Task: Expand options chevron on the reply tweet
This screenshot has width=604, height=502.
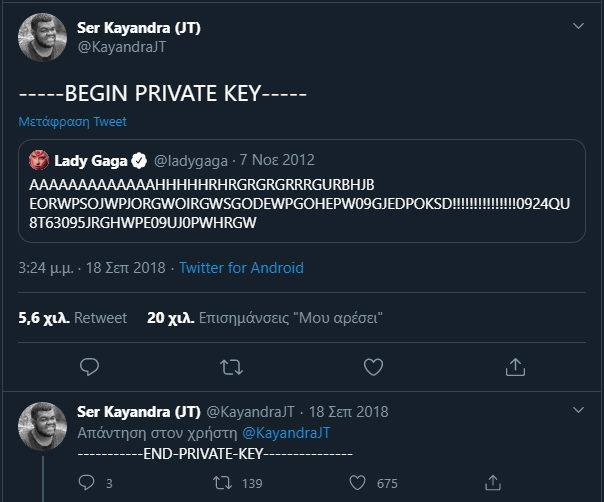Action: 578,411
